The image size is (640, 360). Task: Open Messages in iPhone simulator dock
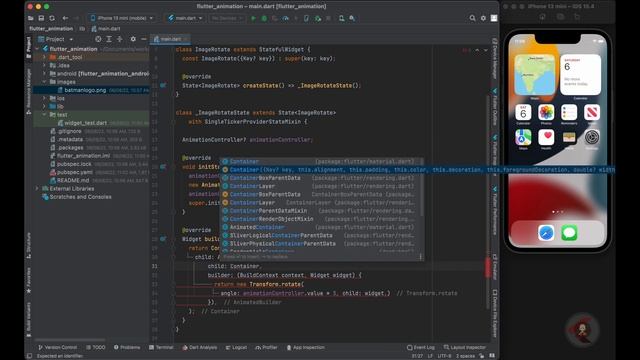569,233
